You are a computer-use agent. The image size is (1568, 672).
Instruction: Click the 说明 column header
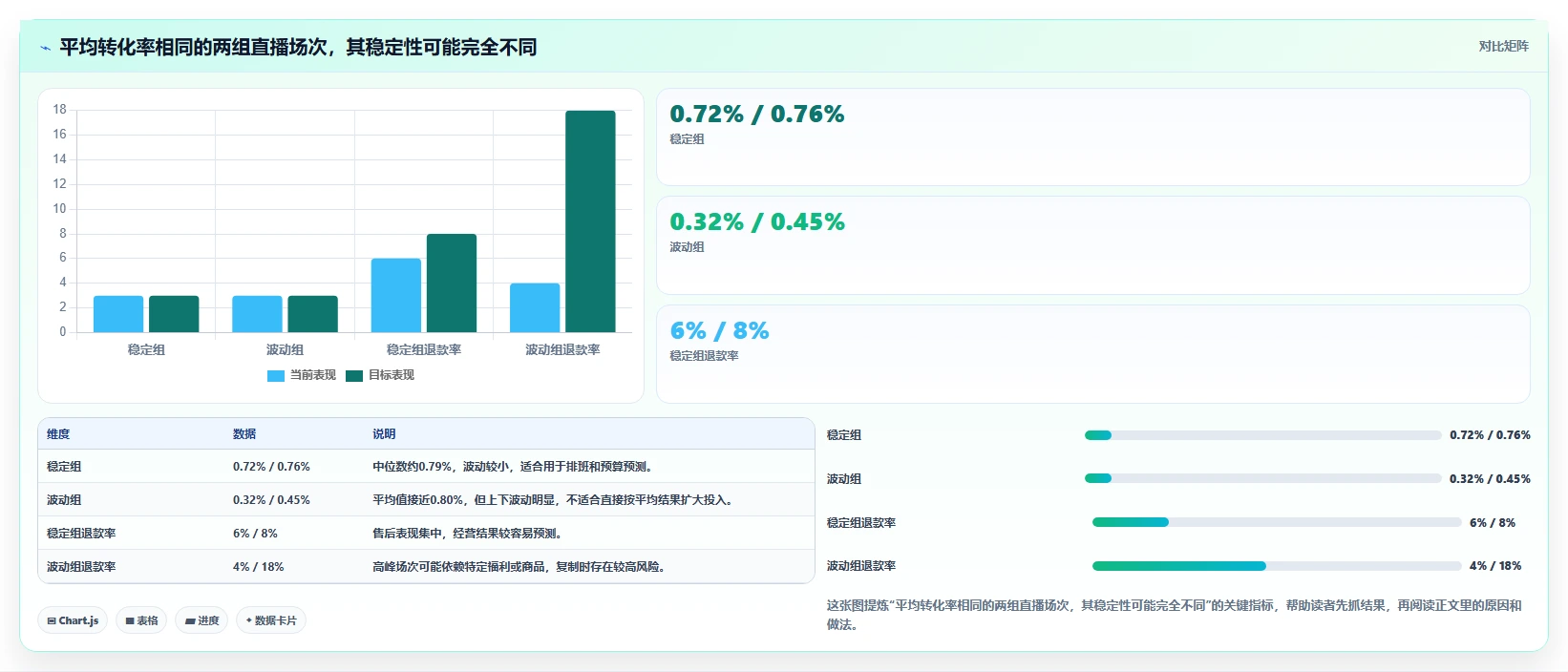(x=384, y=434)
